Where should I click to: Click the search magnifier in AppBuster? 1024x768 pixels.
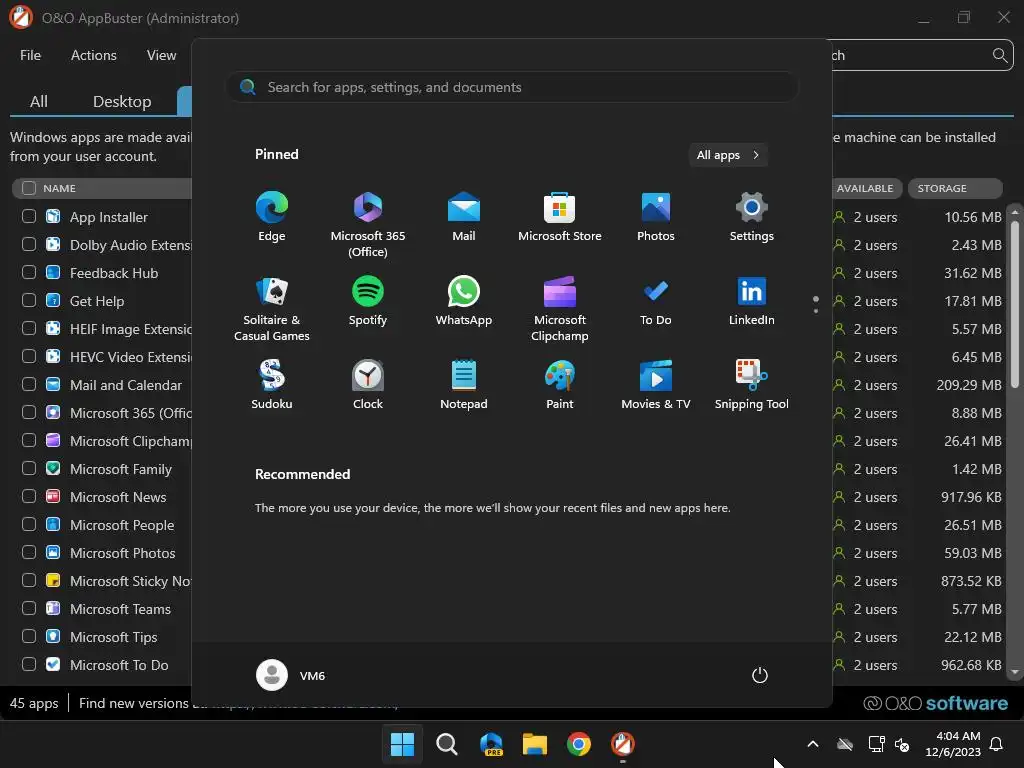click(999, 56)
